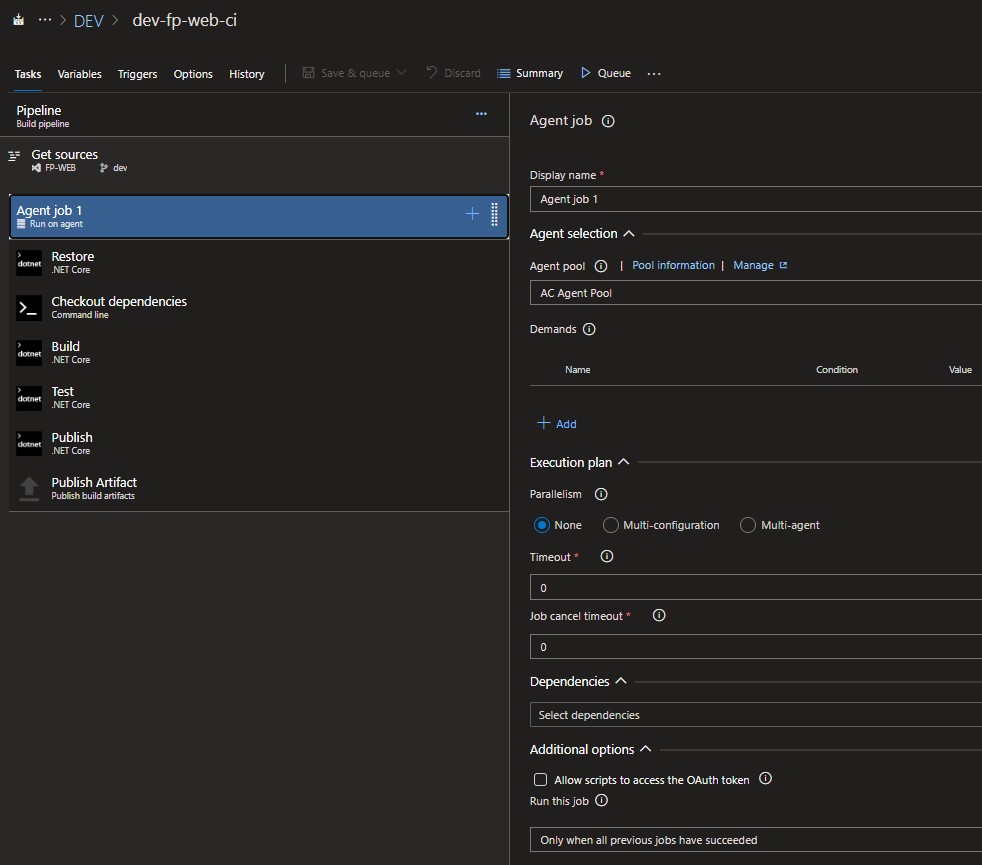The width and height of the screenshot is (982, 865).
Task: Open Pool information link
Action: click(673, 265)
